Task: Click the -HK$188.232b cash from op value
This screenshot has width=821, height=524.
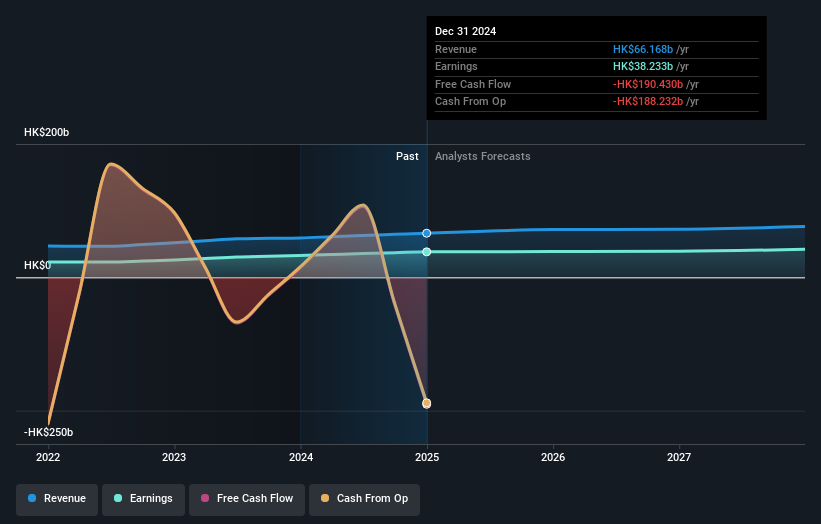Action: [x=648, y=102]
